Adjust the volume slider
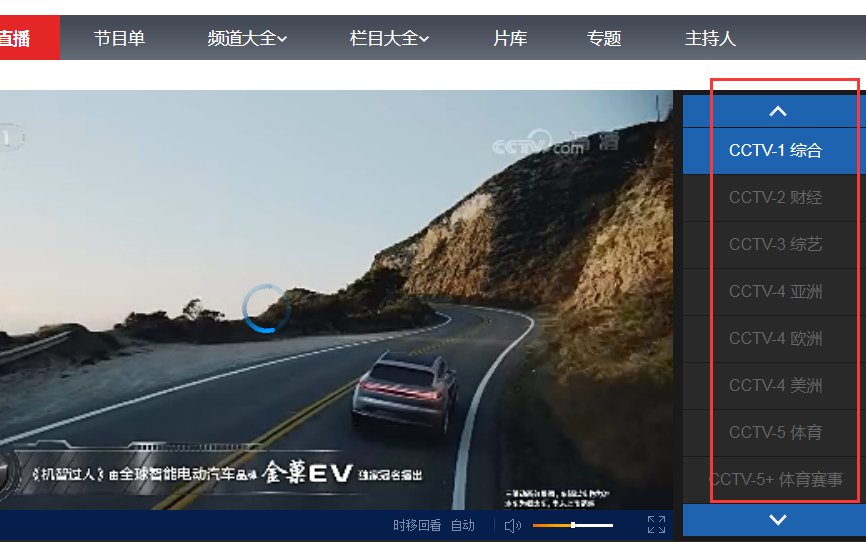The width and height of the screenshot is (866, 542). point(573,525)
